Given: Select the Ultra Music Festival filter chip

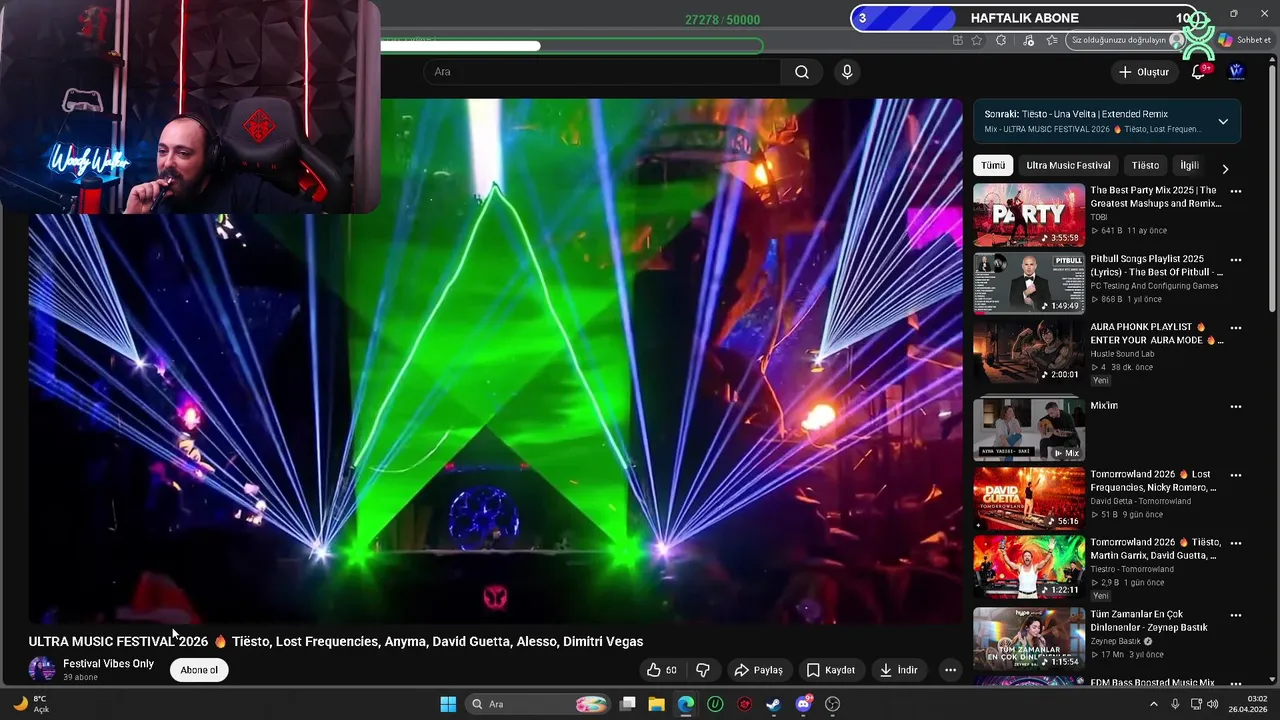Looking at the screenshot, I should pyautogui.click(x=1068, y=166).
